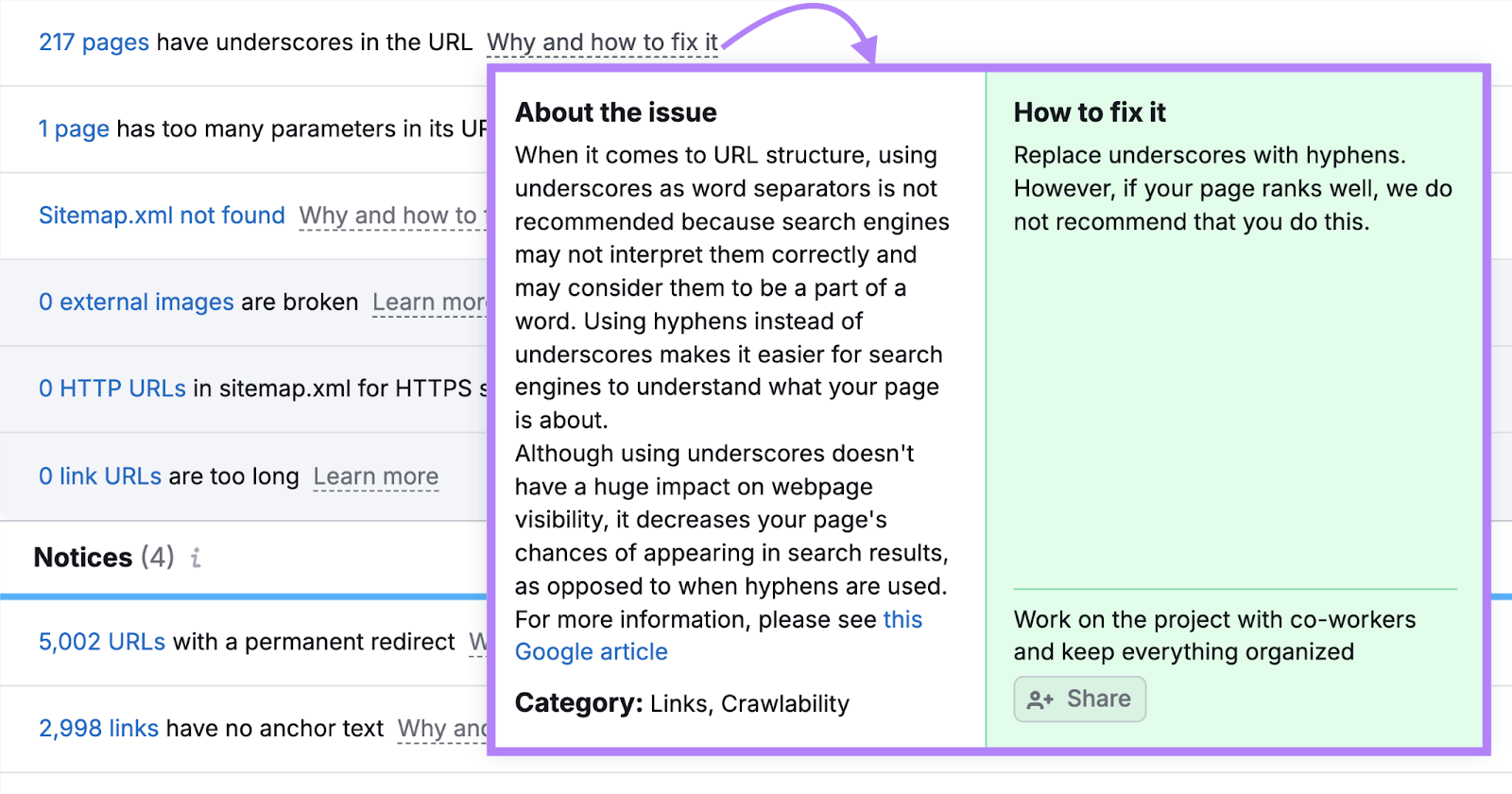Viewport: 1512px width, 794px height.
Task: View the Notices info tooltip icon
Action: [x=196, y=559]
